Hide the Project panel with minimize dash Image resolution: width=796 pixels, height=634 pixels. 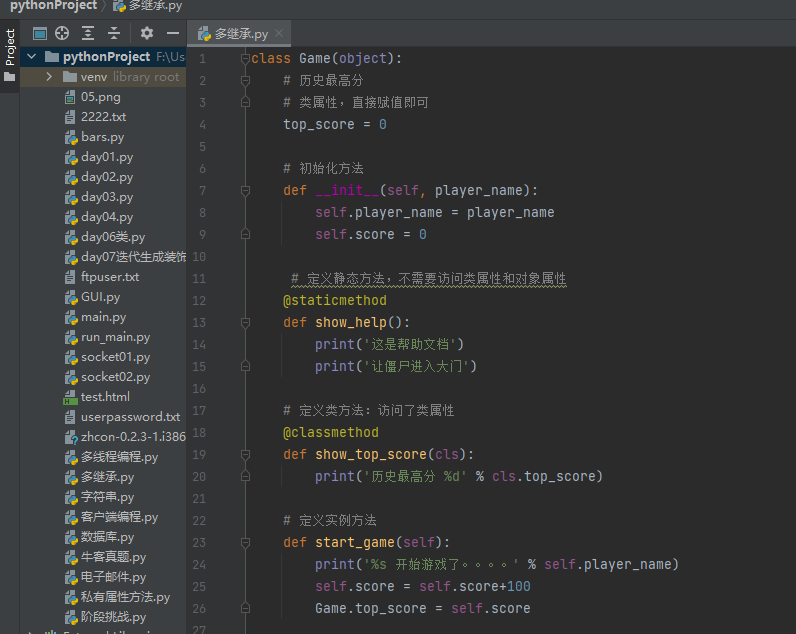[x=172, y=33]
